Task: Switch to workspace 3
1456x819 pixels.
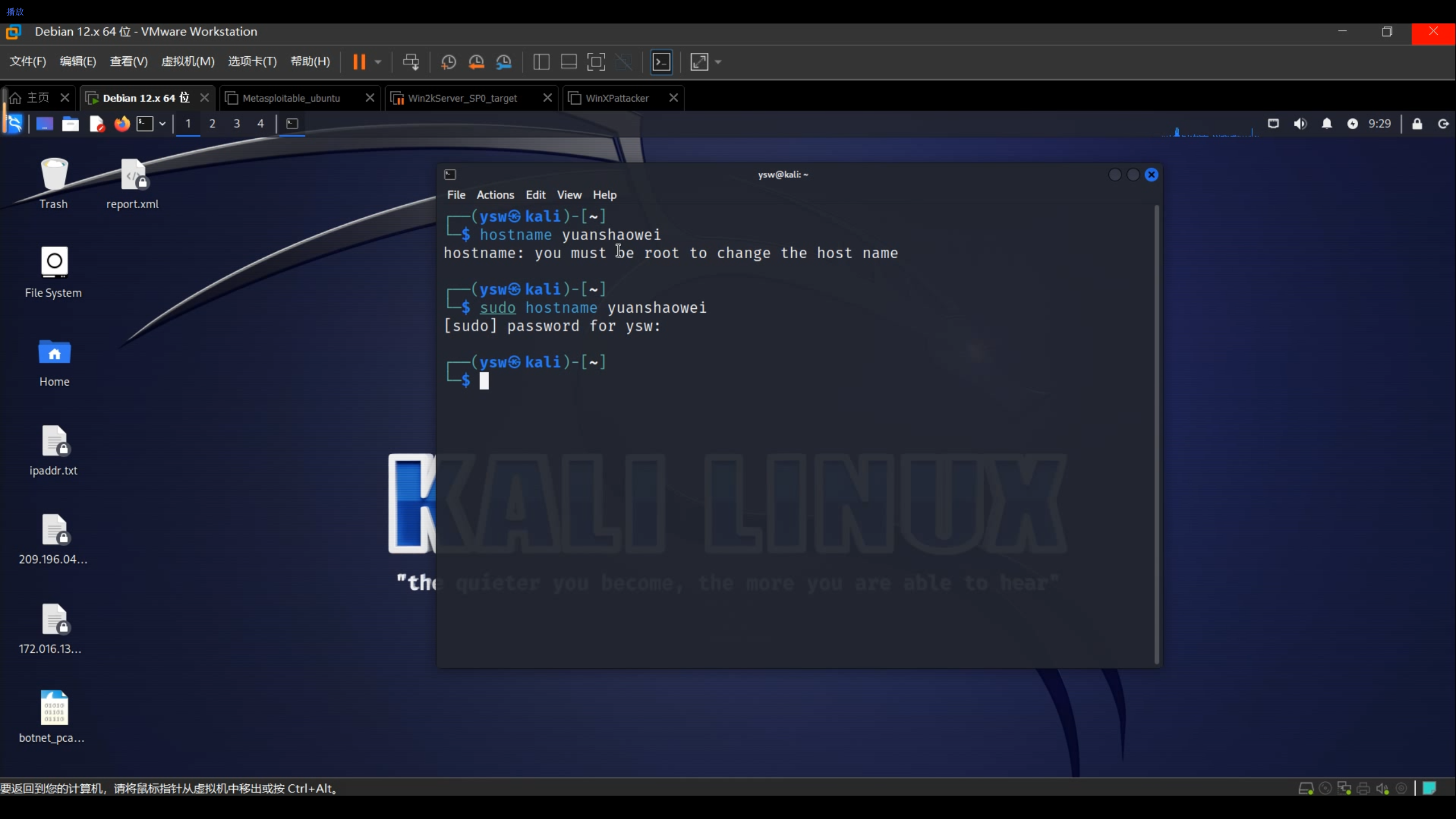Action: (237, 123)
